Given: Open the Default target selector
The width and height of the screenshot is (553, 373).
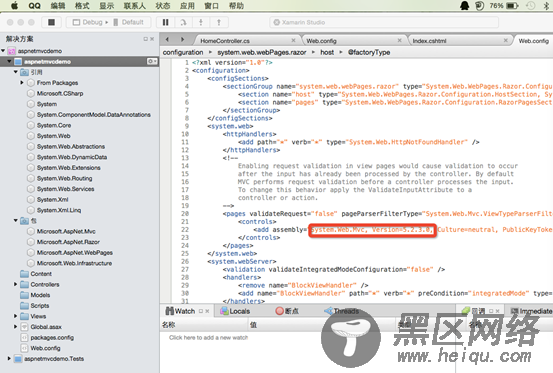Looking at the screenshot, I should pos(128,22).
